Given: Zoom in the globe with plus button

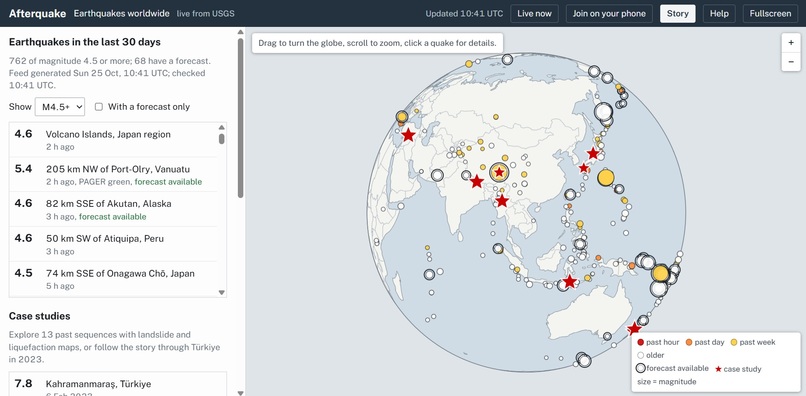Looking at the screenshot, I should click(791, 43).
